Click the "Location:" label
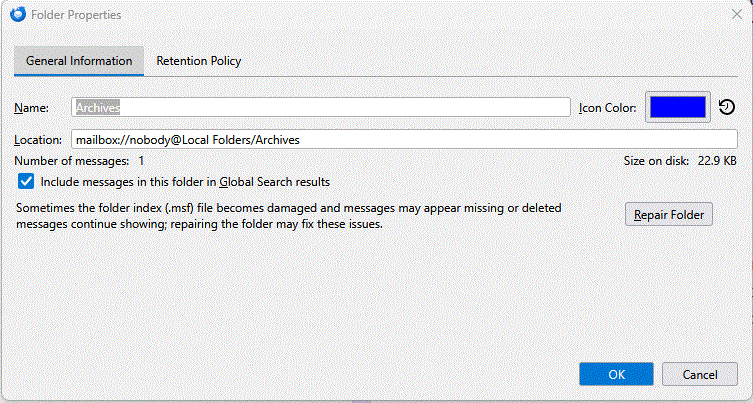753x403 pixels. (39, 140)
